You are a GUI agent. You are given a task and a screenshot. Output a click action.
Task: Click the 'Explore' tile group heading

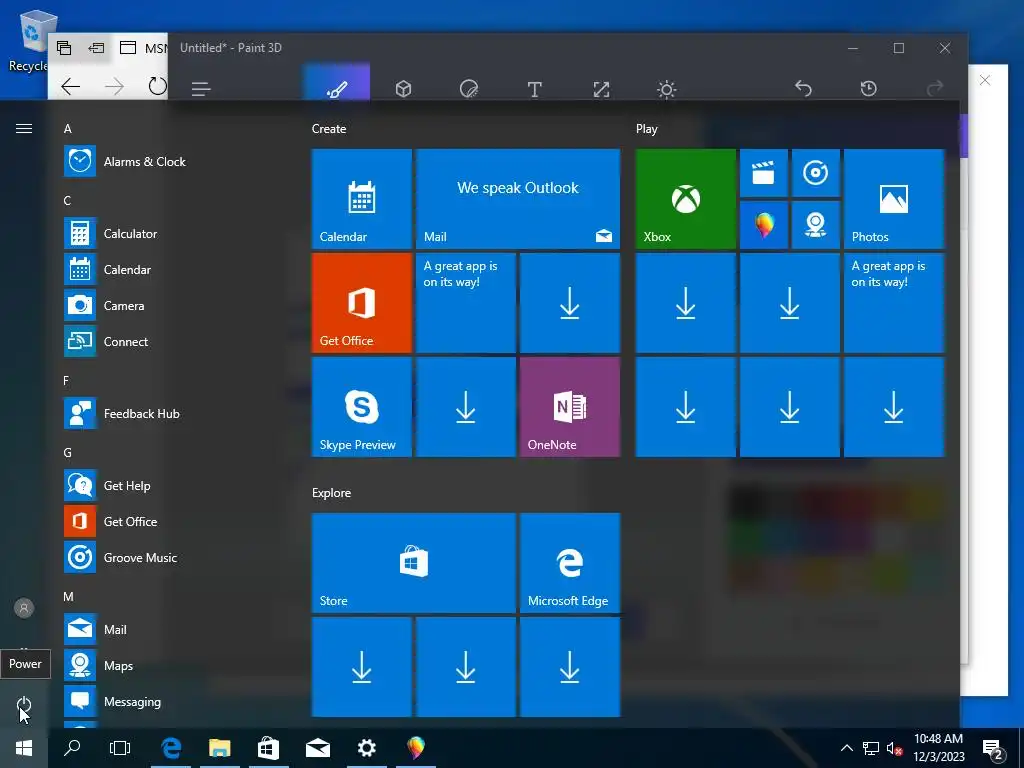coord(331,493)
